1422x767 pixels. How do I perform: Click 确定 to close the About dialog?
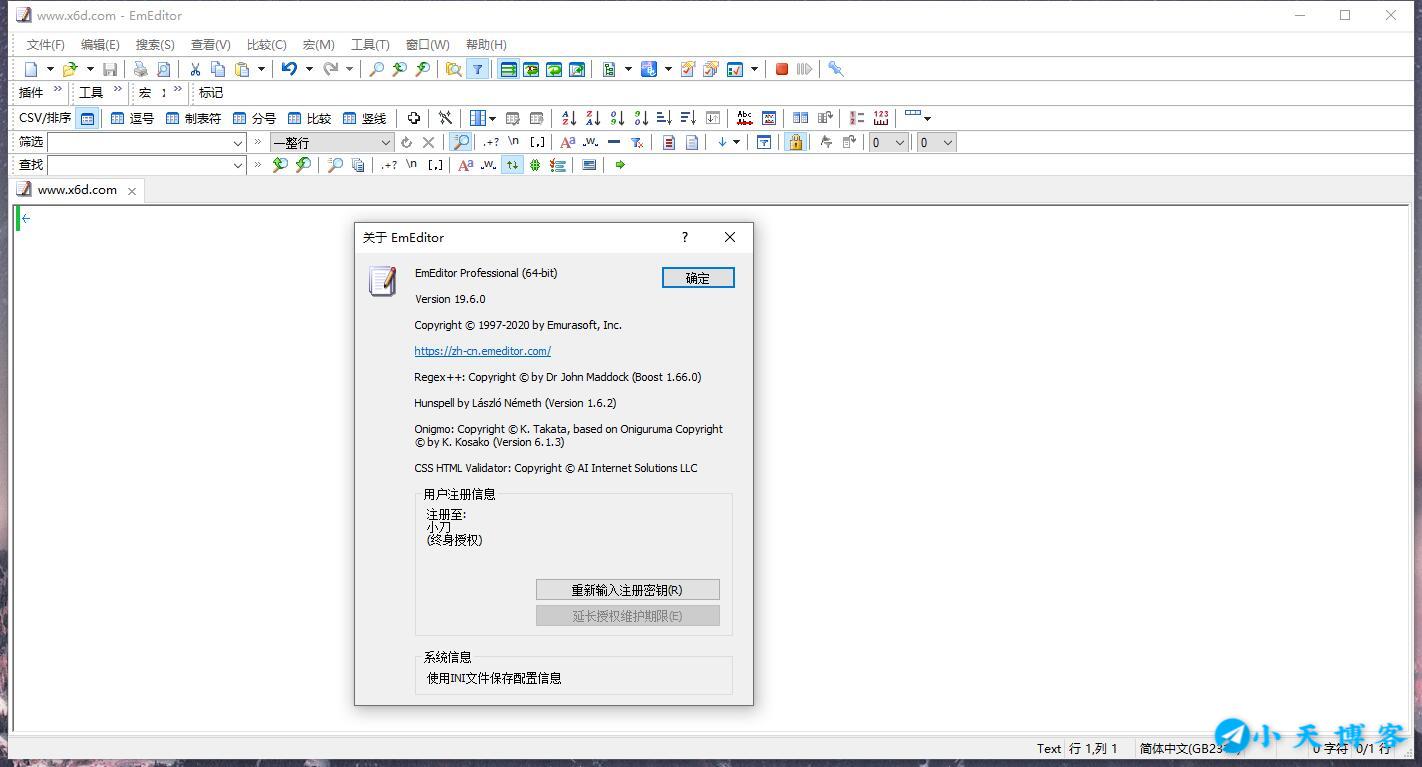[x=698, y=278]
